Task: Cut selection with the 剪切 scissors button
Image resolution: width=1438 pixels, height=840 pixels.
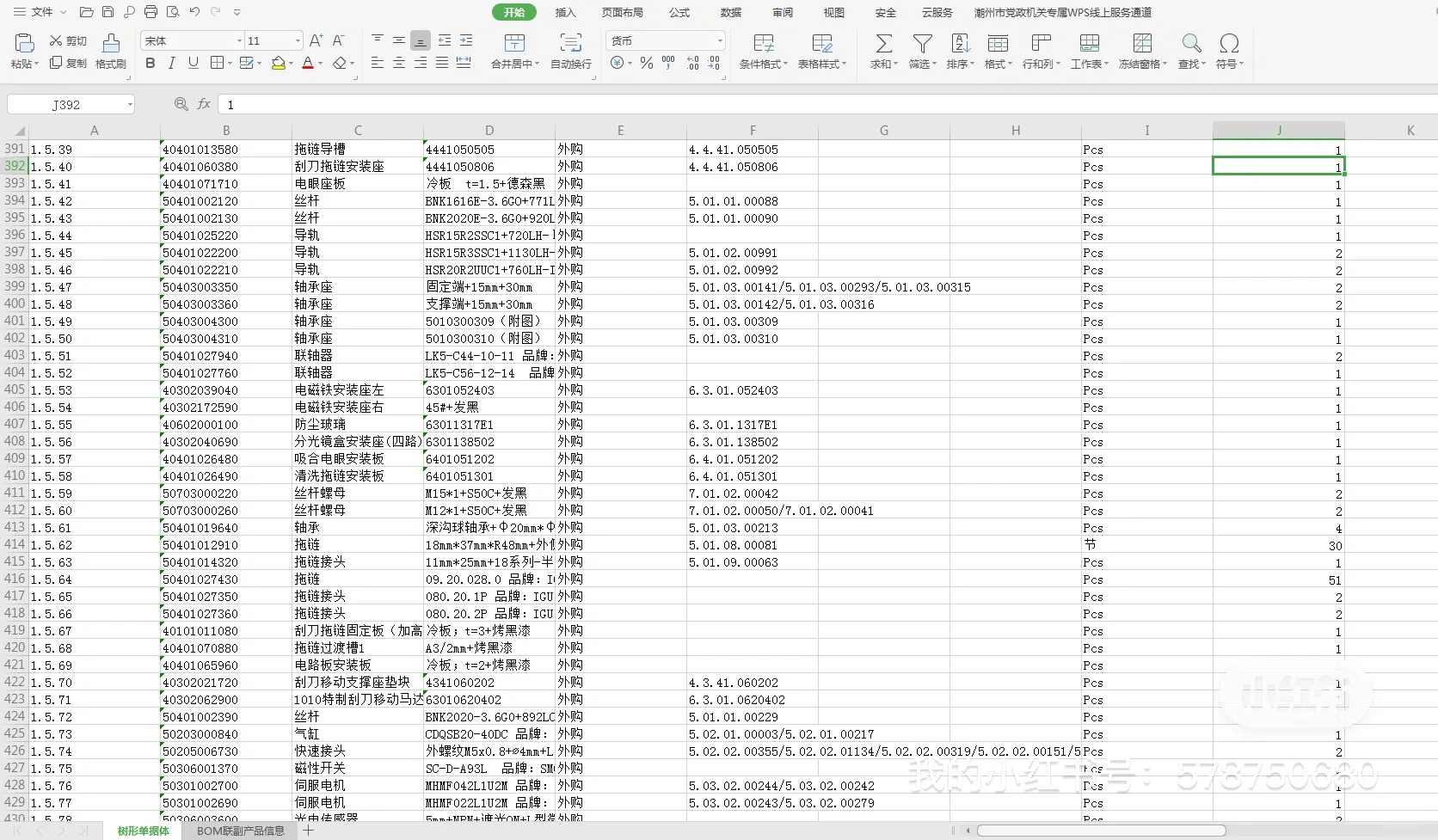Action: tap(68, 40)
